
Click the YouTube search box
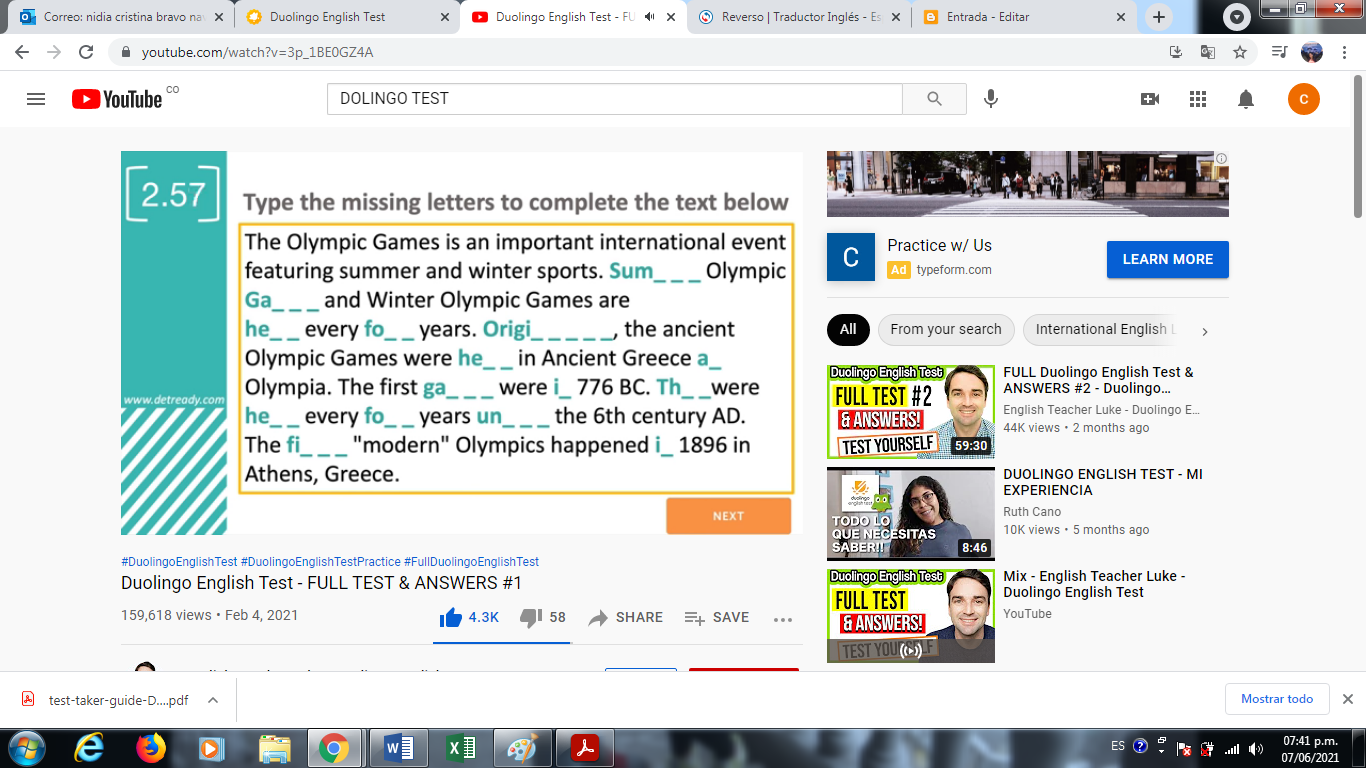[x=615, y=99]
